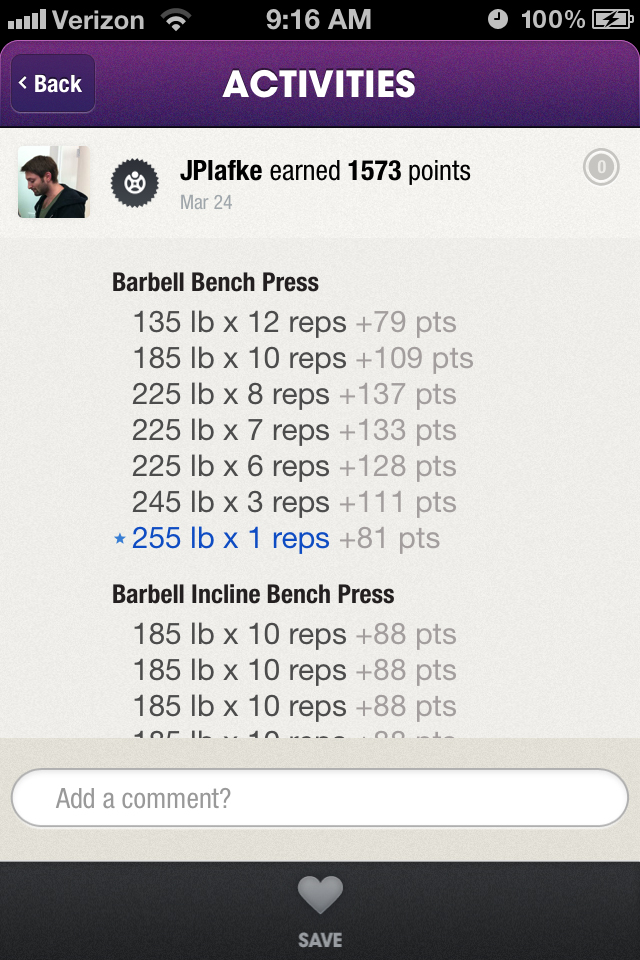Click the battery icon in status bar

(611, 19)
